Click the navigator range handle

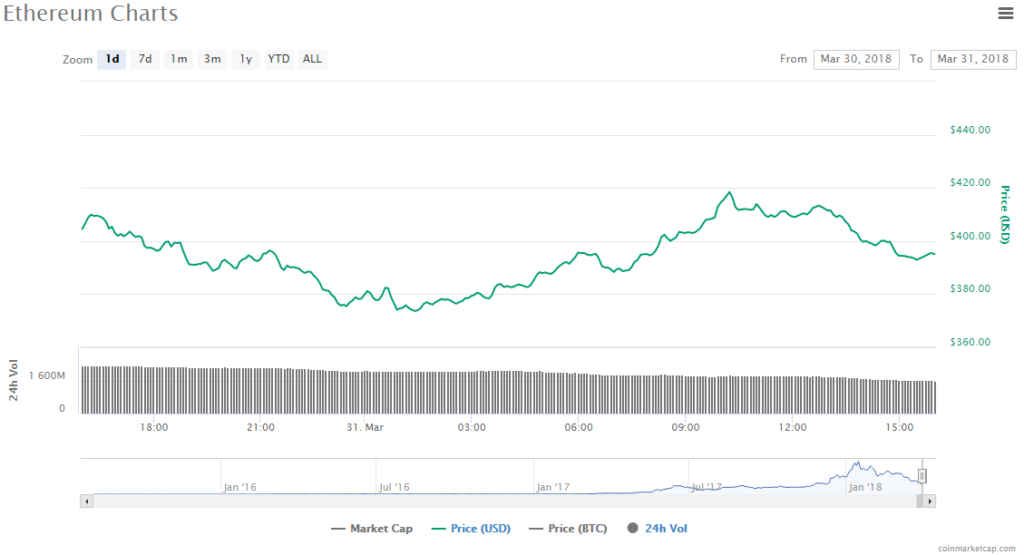coord(922,476)
